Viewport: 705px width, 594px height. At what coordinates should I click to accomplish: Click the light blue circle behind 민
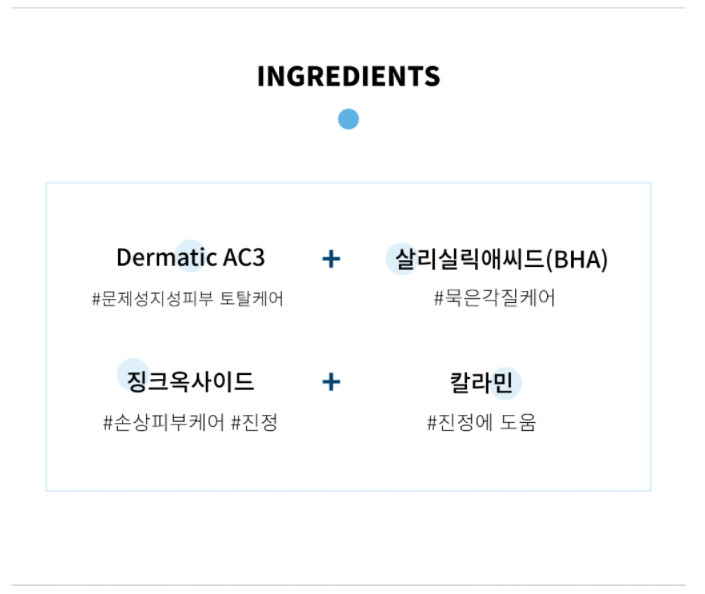505,383
